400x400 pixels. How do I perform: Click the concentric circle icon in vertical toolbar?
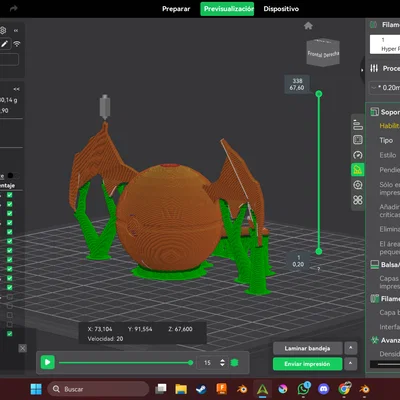pos(358,185)
